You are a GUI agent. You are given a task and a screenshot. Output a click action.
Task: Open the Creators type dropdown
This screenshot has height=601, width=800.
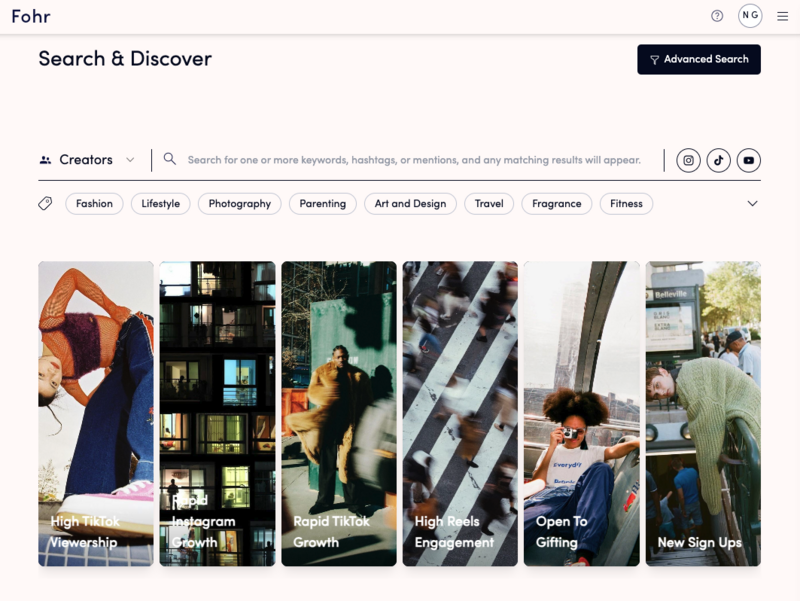[x=87, y=160]
